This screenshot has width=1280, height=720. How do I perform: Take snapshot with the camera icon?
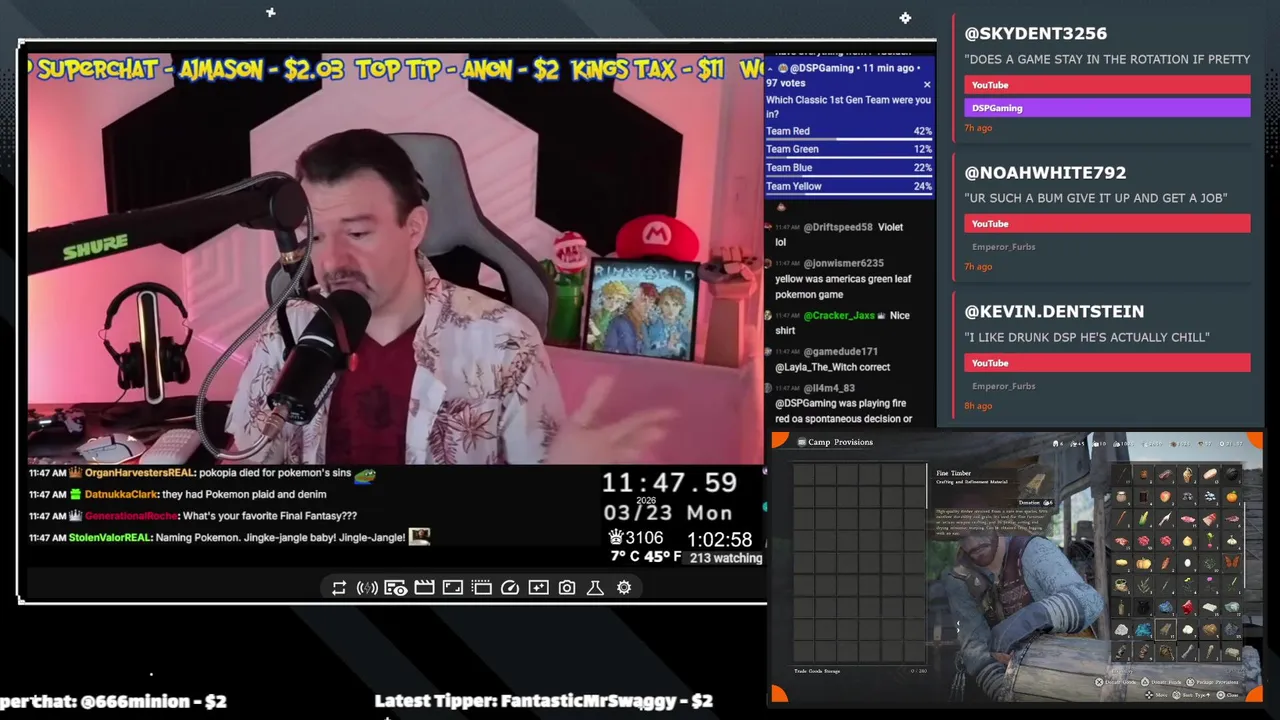point(567,588)
